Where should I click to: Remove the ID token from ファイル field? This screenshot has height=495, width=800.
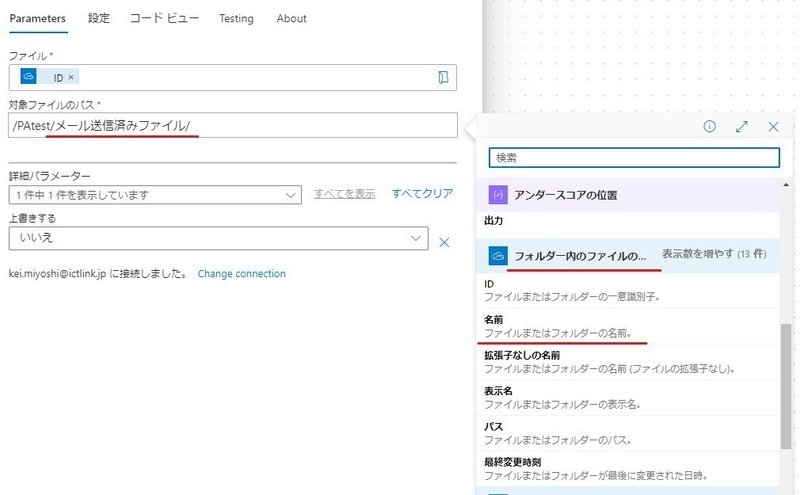click(71, 77)
